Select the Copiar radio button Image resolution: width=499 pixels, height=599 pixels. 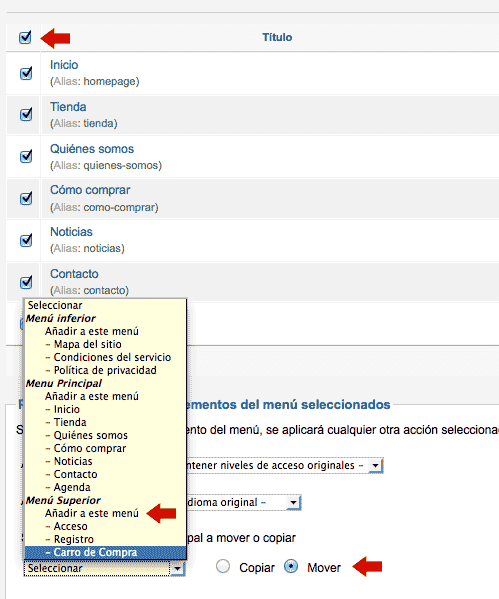coord(223,567)
